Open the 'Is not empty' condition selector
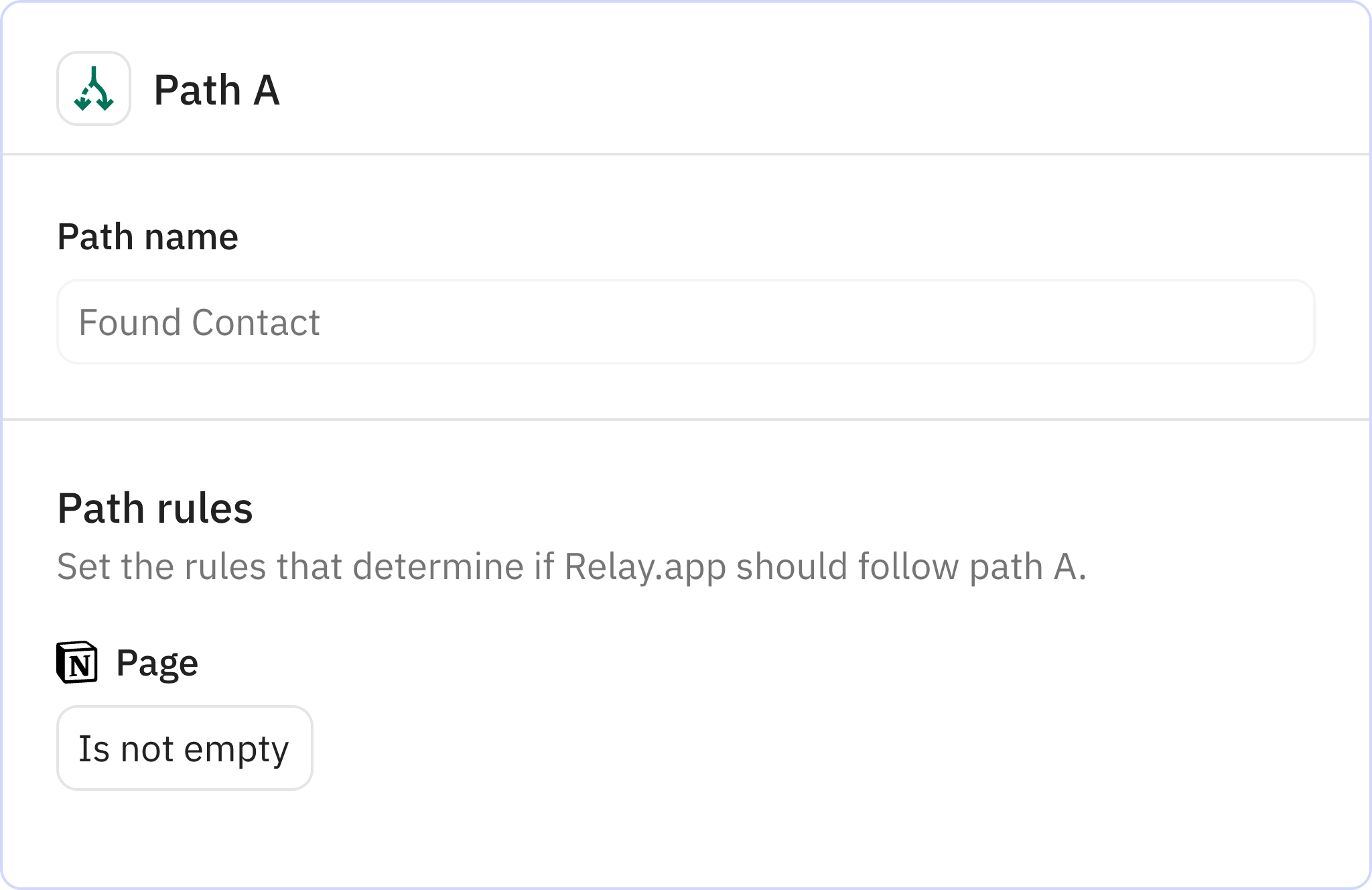 [x=184, y=747]
